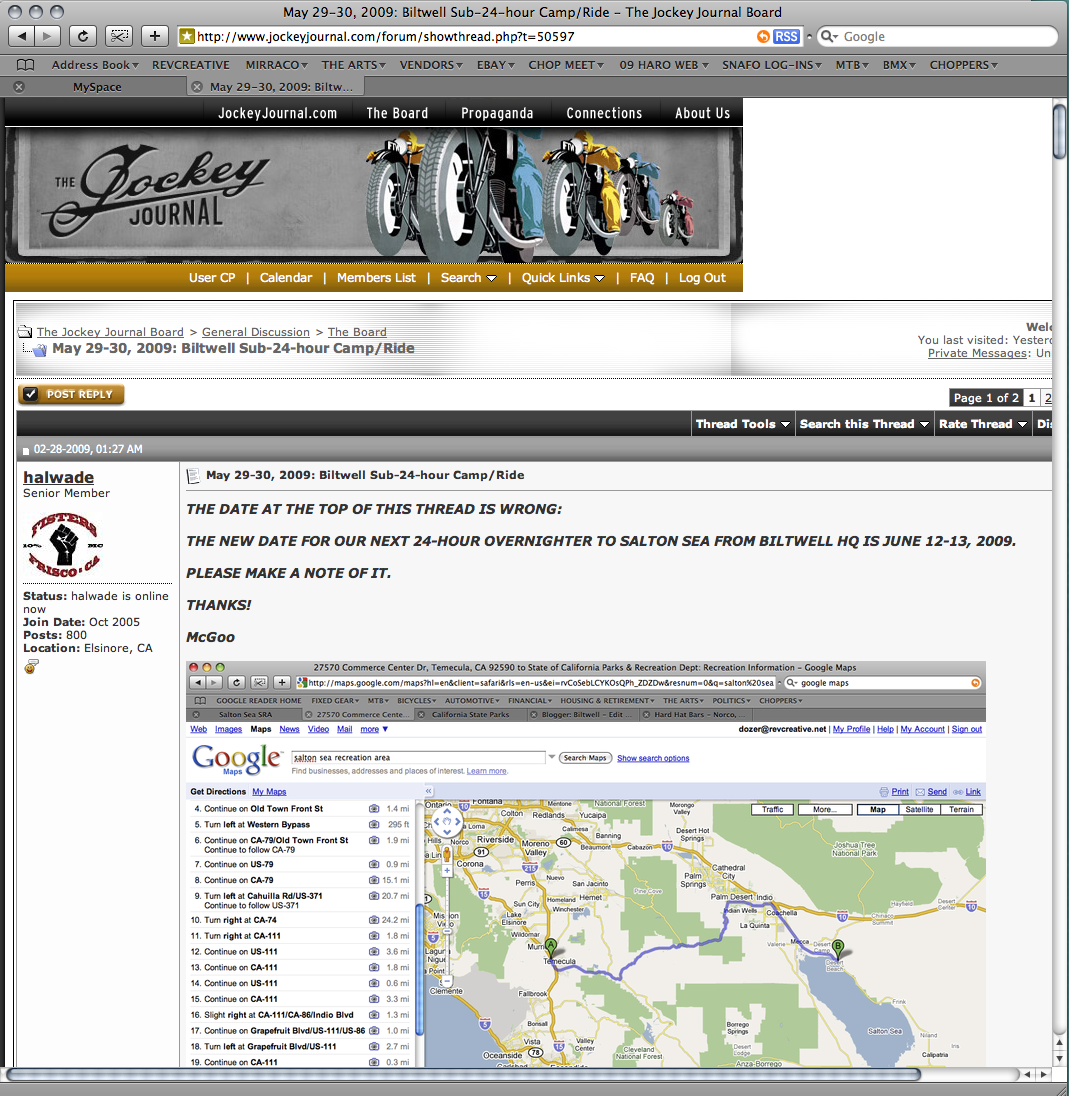Switch to the MySpace tab
The image size is (1069, 1096).
(x=97, y=87)
